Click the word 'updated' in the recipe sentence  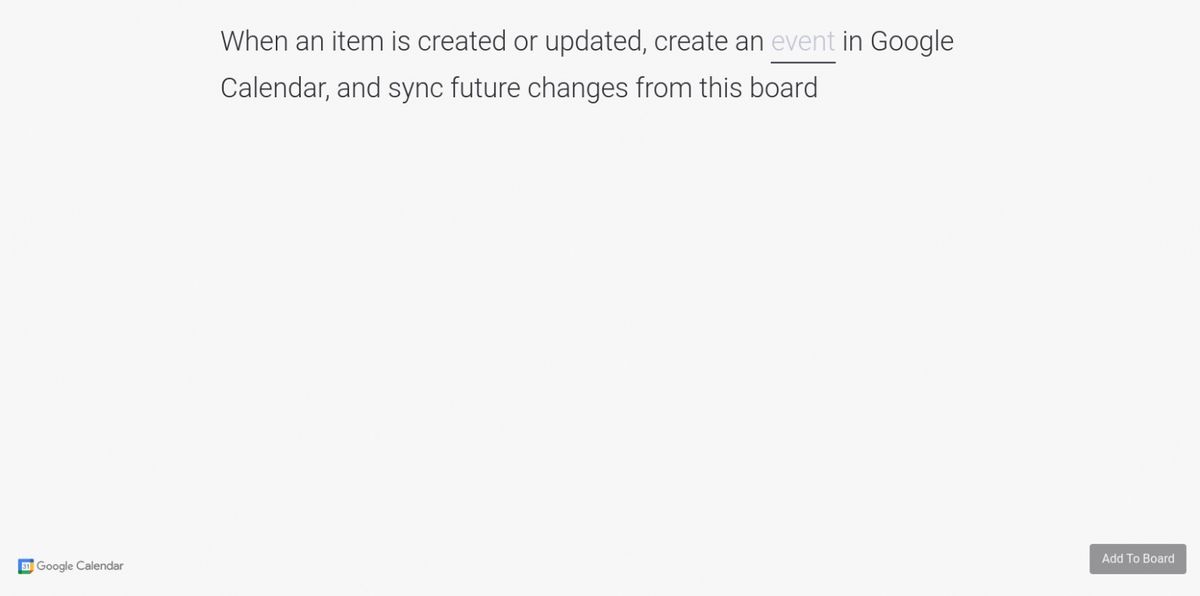click(595, 42)
